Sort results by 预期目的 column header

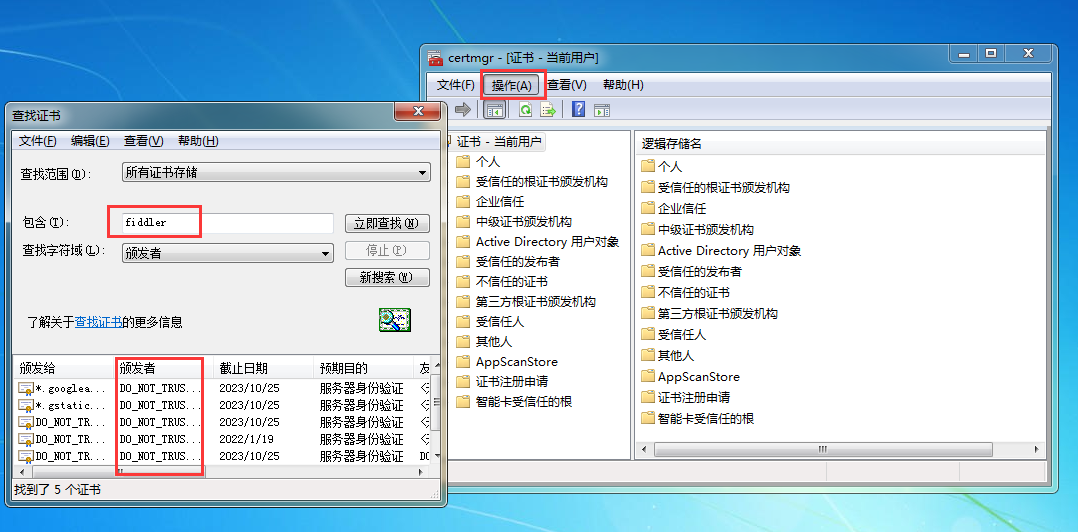[x=362, y=368]
